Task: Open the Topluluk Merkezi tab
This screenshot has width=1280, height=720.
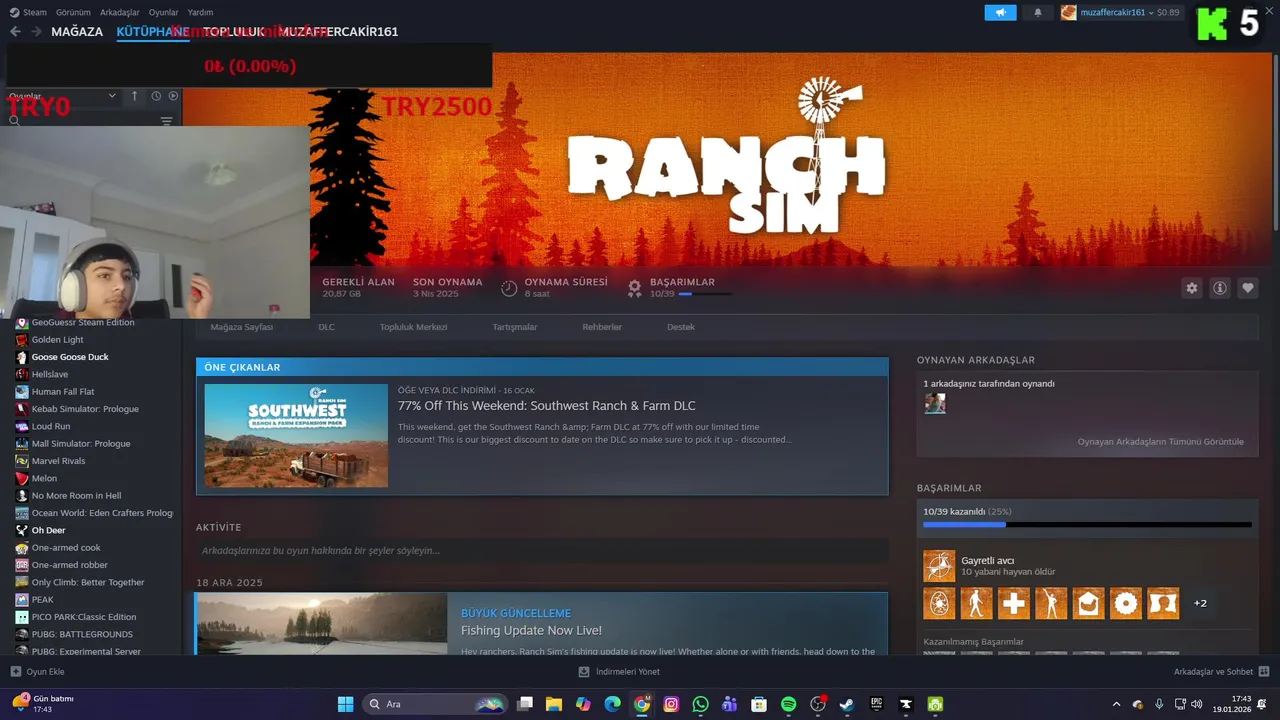Action: 413,327
